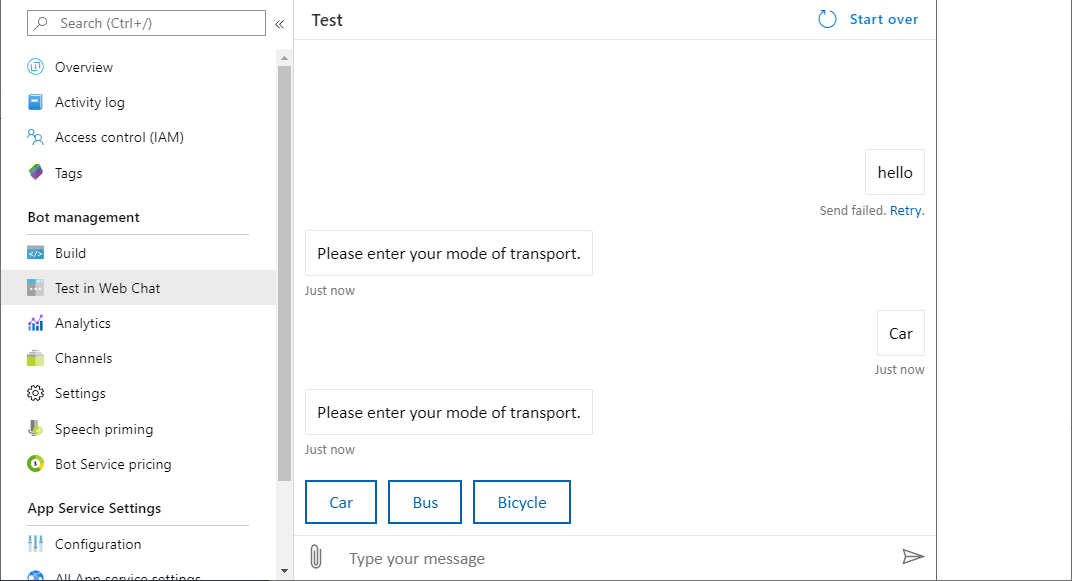Click the Car sent message bubble
Screen dimensions: 1072x581
point(900,334)
